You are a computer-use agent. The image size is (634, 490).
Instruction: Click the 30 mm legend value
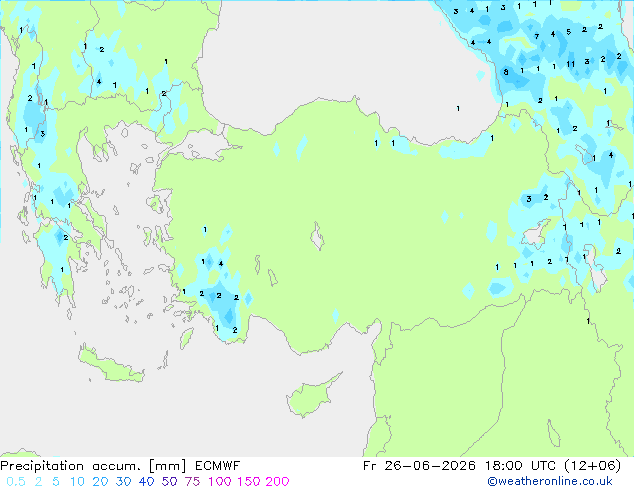(x=123, y=482)
